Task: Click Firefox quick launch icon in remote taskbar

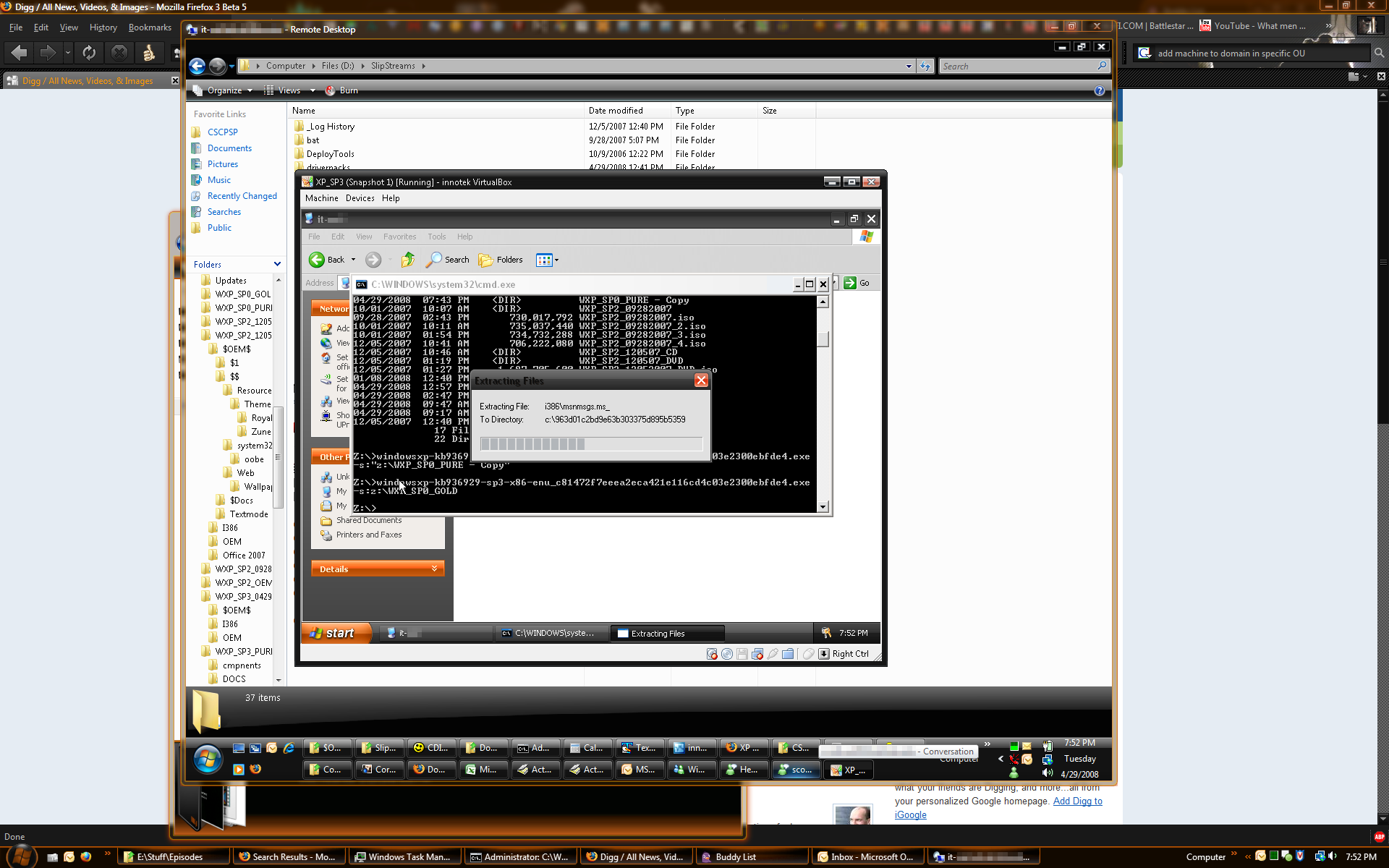Action: coord(255,769)
